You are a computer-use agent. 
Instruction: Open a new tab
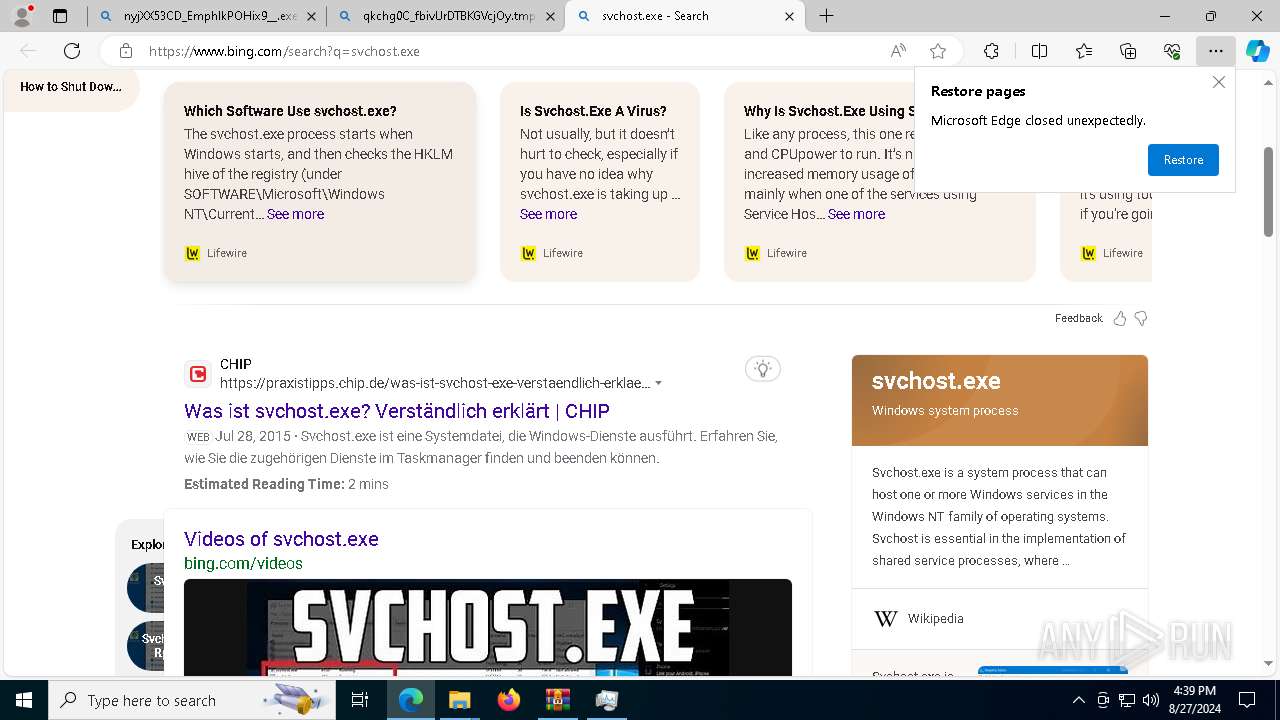pyautogui.click(x=826, y=16)
